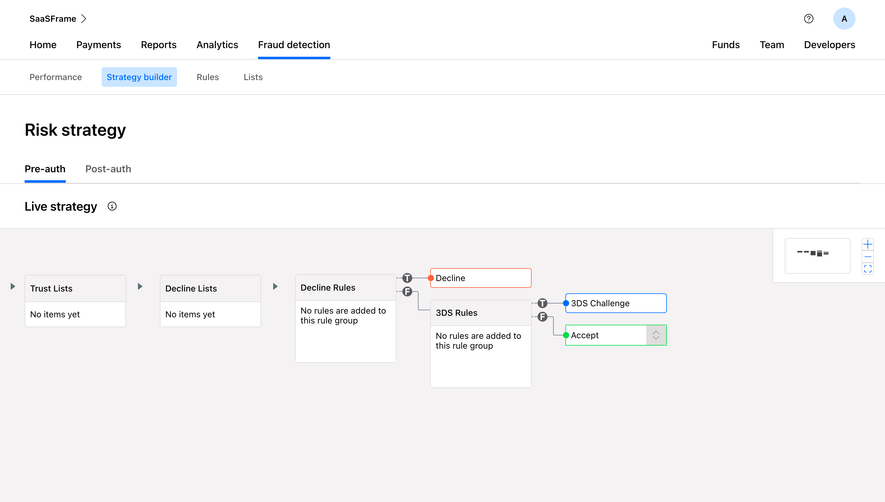The image size is (885, 502).
Task: Click the SaaSFrame breadcrumb chevron
Action: (x=84, y=19)
